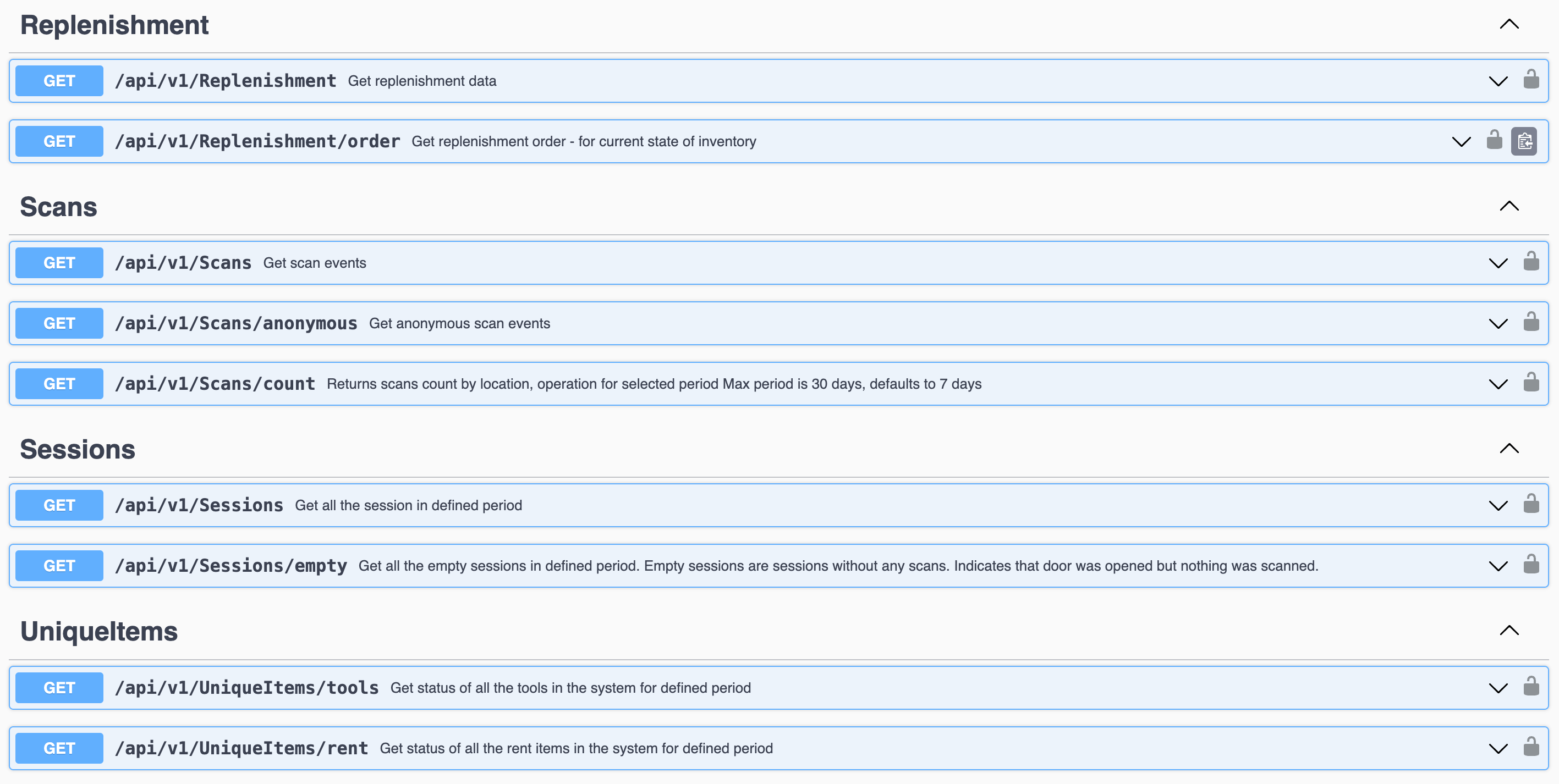Click the lock icon on /api/v1/Scans endpoint
Screen dimensions: 1559x784
1530,261
